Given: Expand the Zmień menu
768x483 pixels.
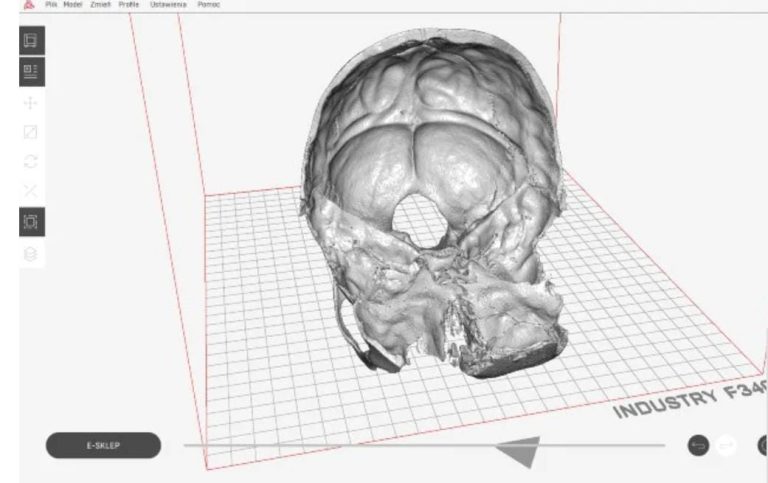Looking at the screenshot, I should pos(100,5).
